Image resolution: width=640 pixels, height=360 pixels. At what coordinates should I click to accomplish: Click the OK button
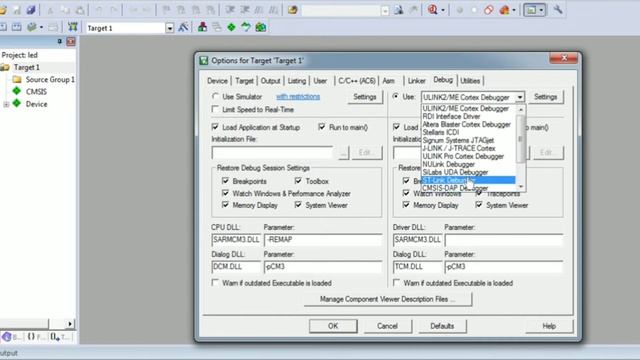(333, 326)
